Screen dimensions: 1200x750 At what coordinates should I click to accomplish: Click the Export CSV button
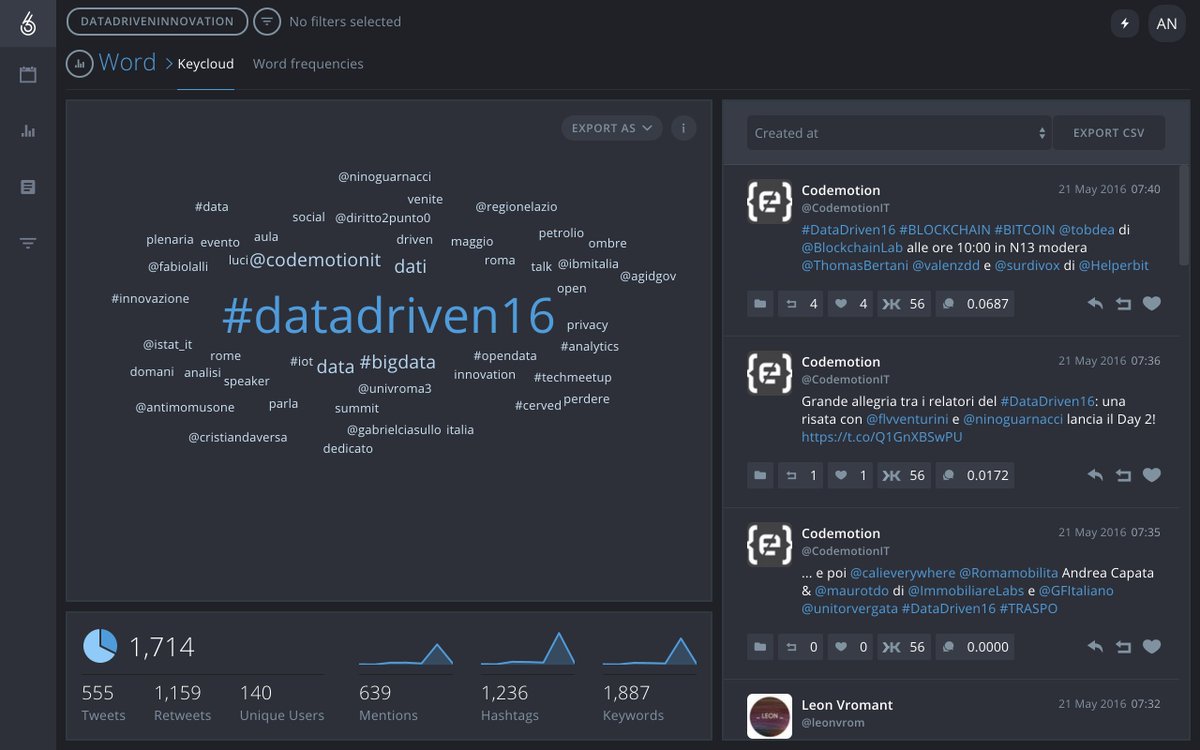(1109, 133)
